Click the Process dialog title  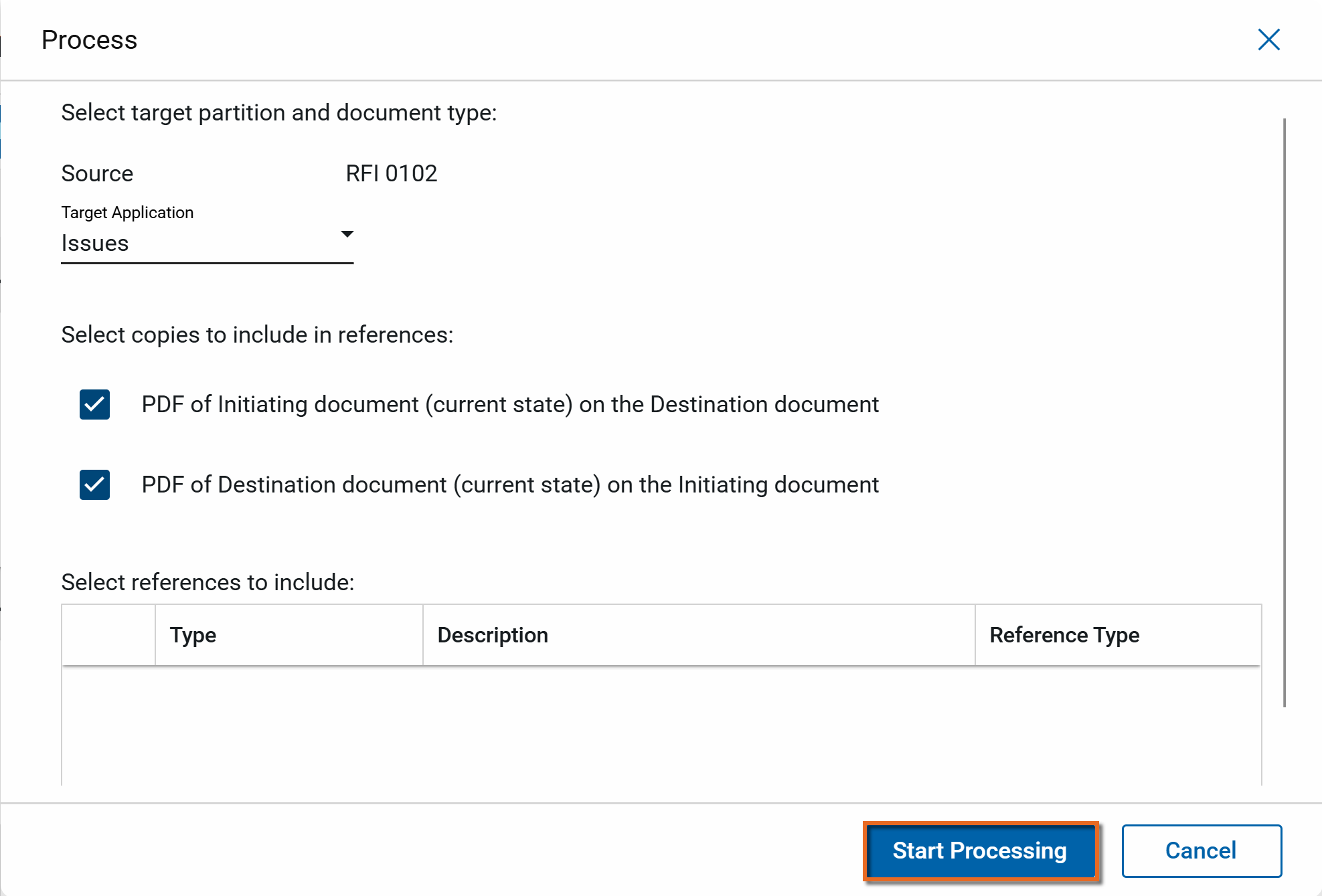point(90,40)
